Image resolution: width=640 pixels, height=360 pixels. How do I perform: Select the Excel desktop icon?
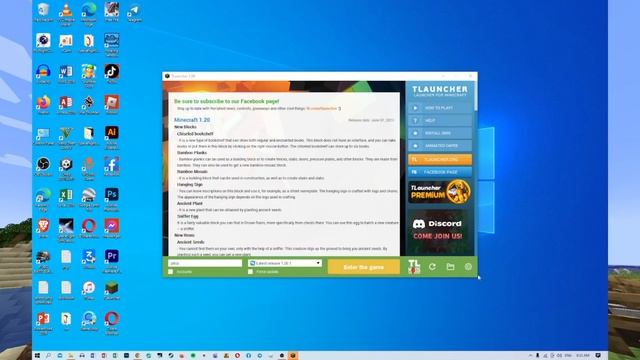pos(66,197)
